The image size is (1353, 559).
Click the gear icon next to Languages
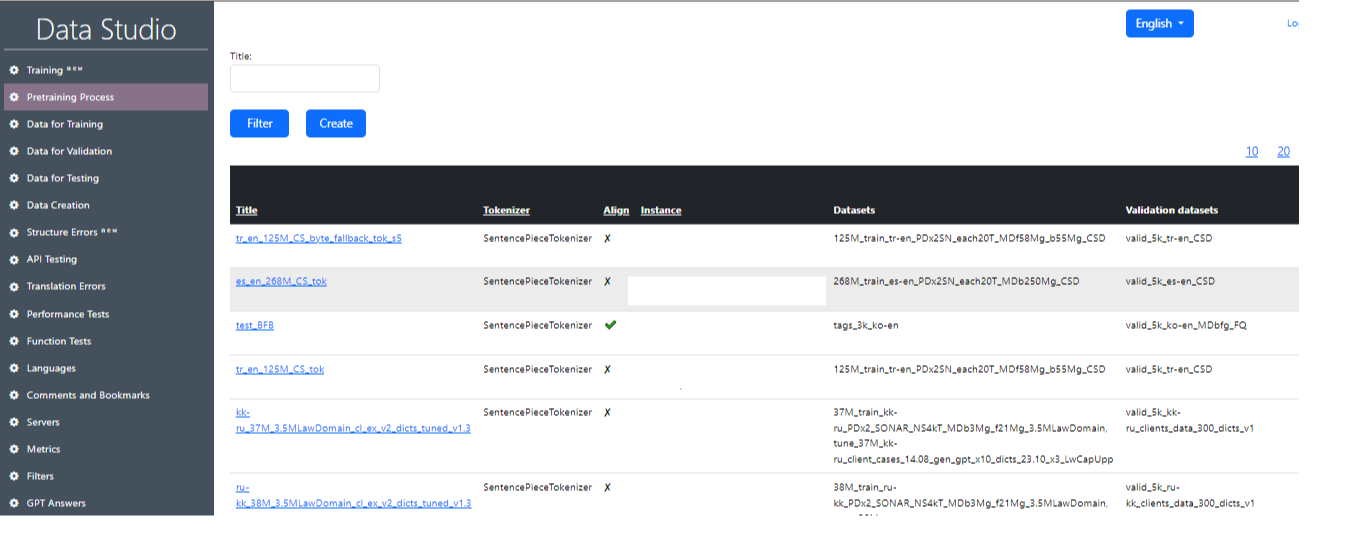click(x=14, y=368)
